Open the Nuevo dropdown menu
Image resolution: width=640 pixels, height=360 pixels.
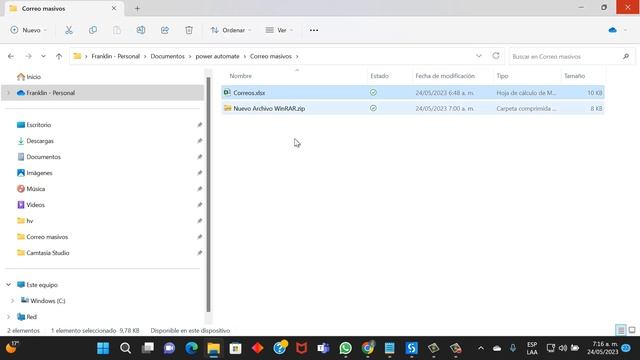(29, 30)
